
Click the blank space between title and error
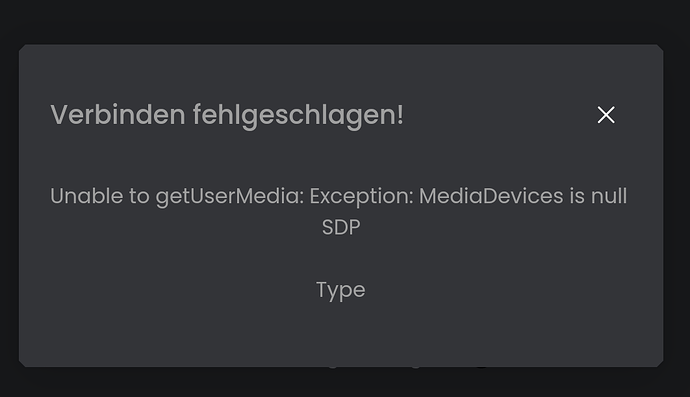(x=341, y=158)
